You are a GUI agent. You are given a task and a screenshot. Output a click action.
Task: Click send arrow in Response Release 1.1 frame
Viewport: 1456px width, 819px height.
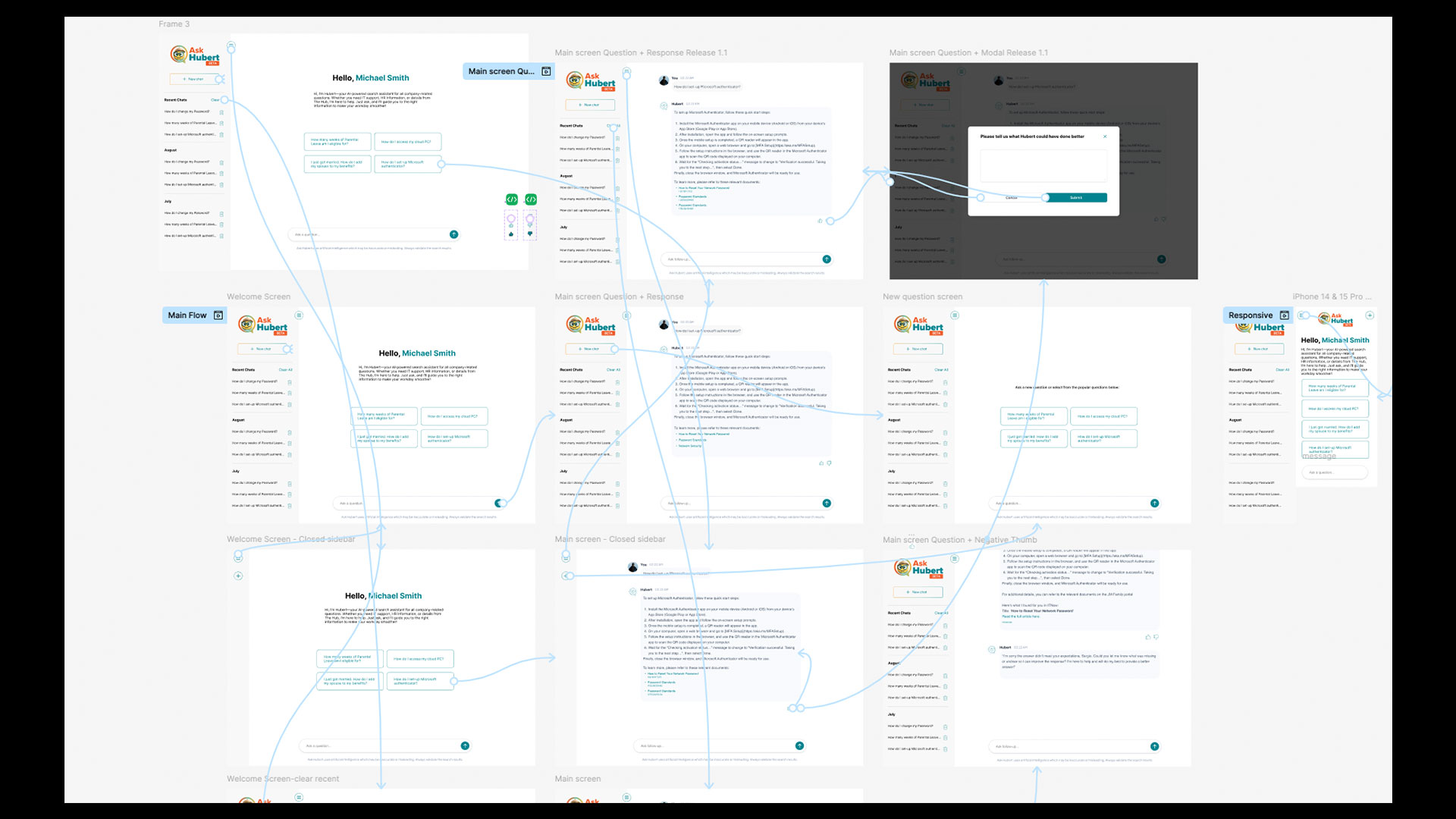(827, 259)
